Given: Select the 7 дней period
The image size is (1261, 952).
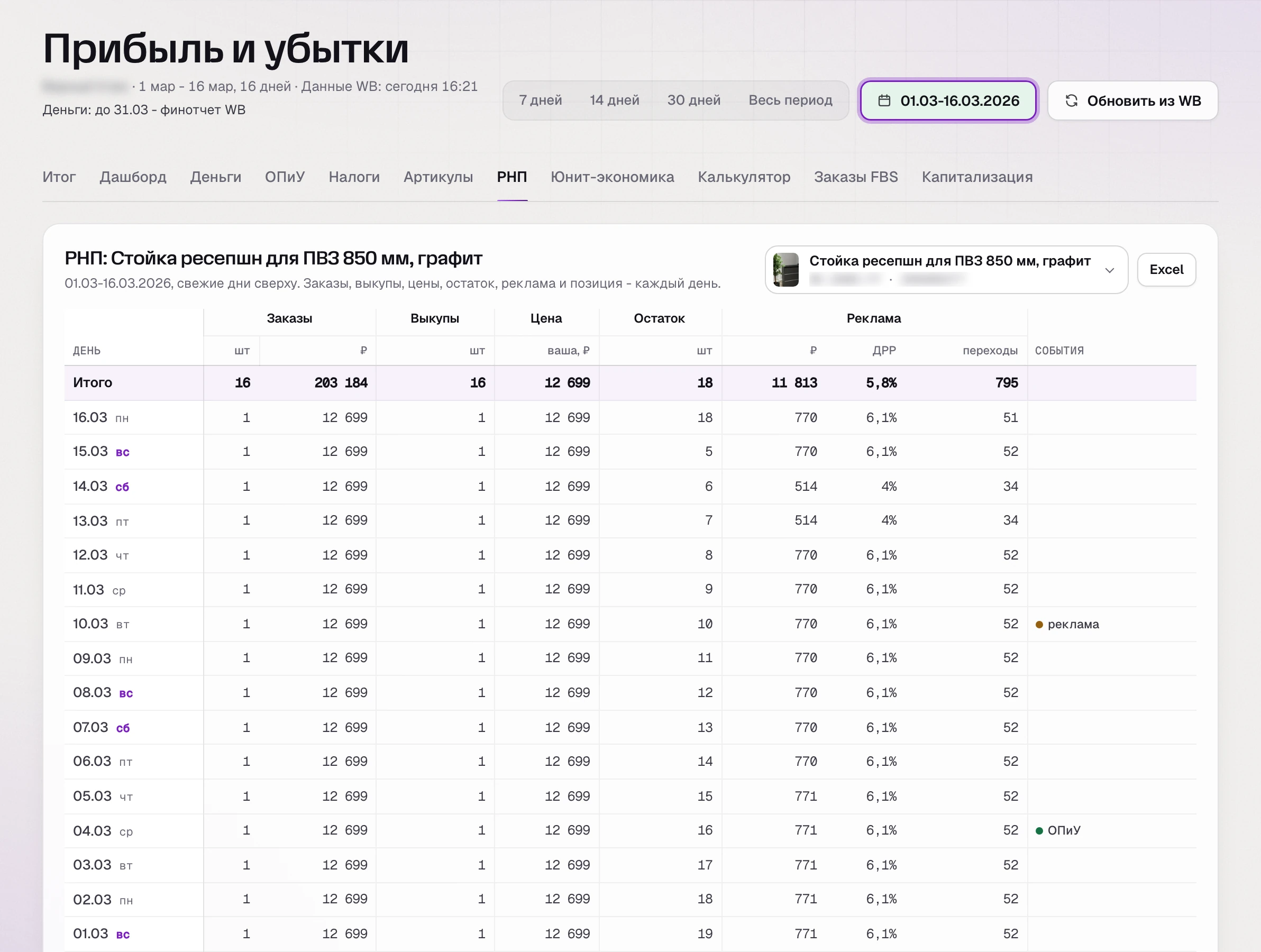Looking at the screenshot, I should click(540, 100).
